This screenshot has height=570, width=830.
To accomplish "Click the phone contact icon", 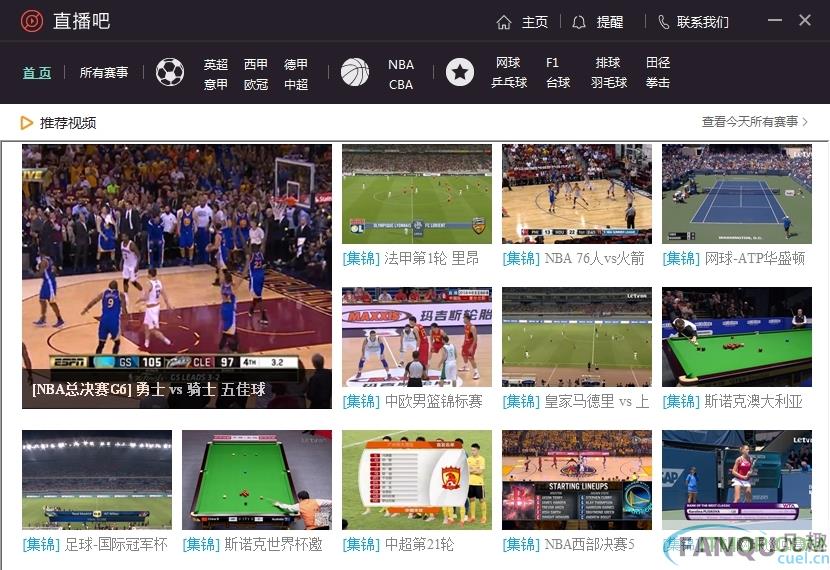I will pos(663,22).
